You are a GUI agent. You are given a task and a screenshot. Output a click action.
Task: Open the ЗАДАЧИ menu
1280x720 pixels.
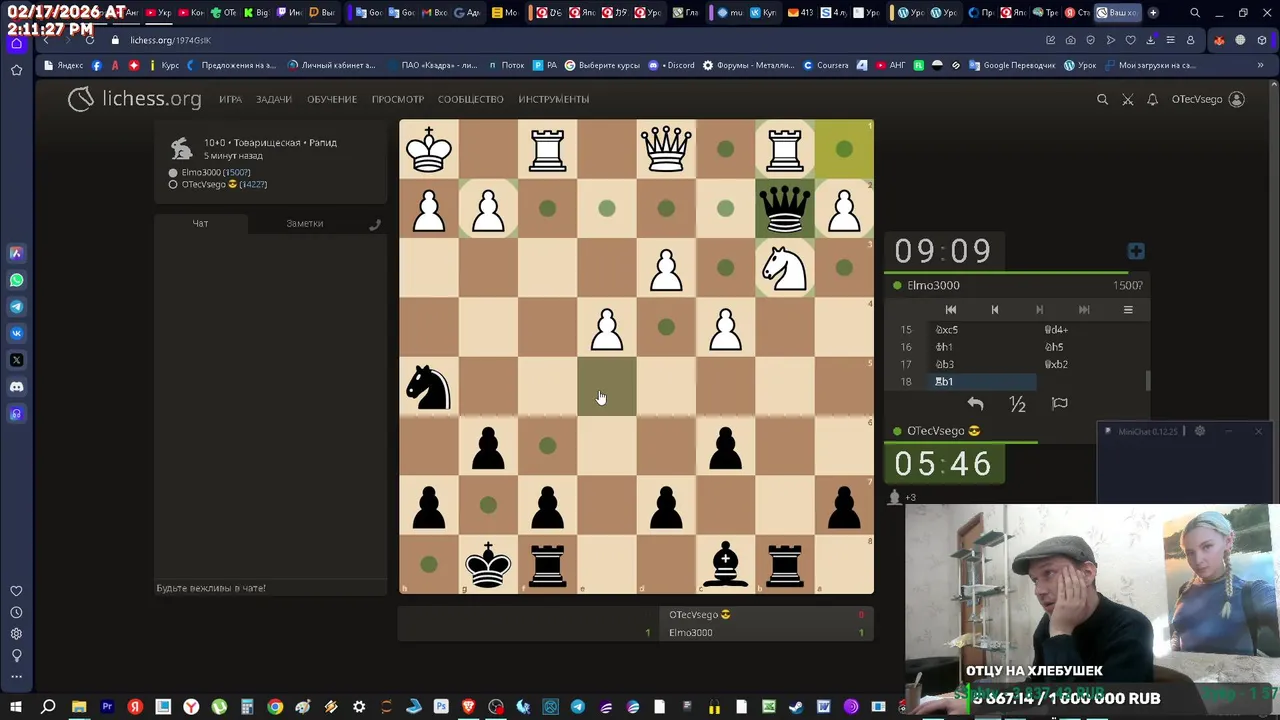pos(273,99)
